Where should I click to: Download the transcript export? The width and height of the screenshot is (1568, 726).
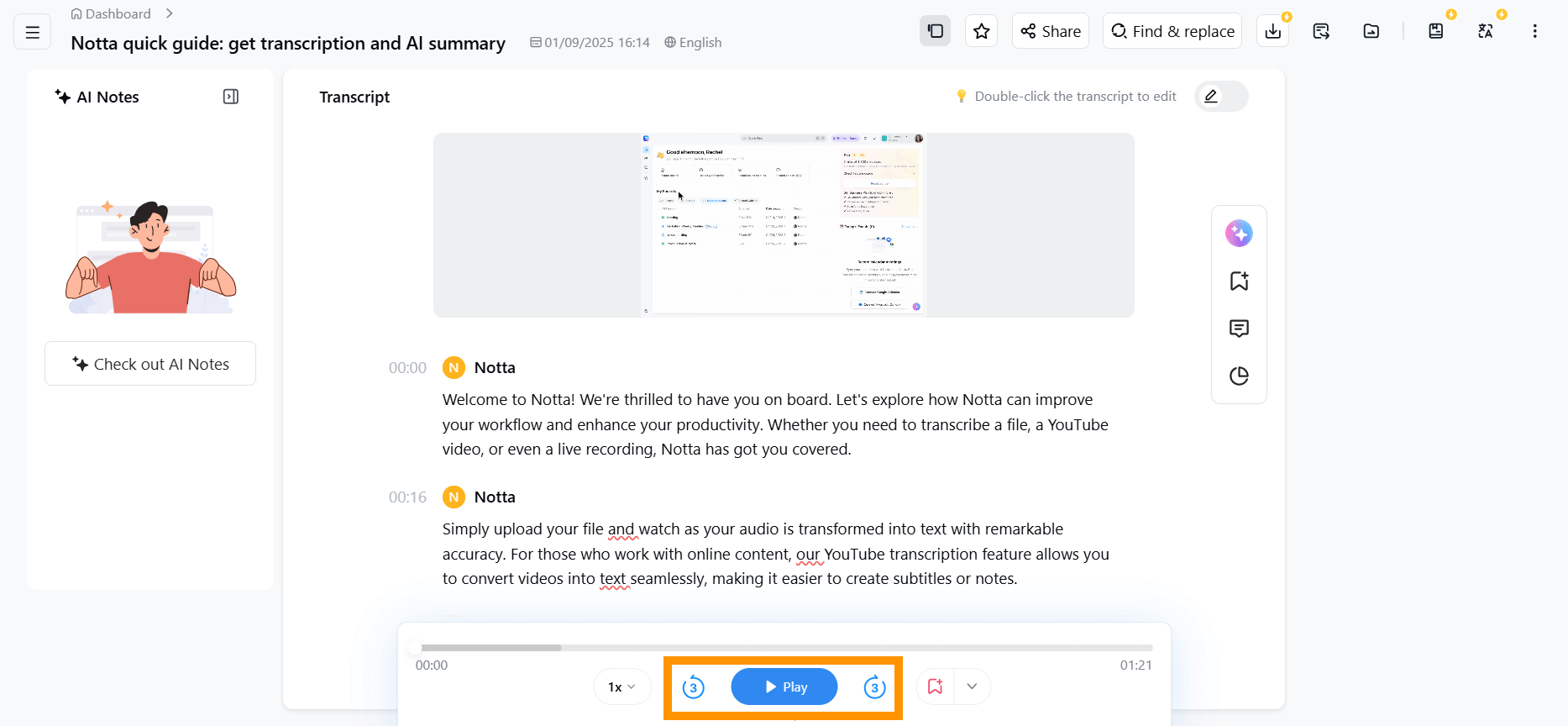pos(1273,31)
